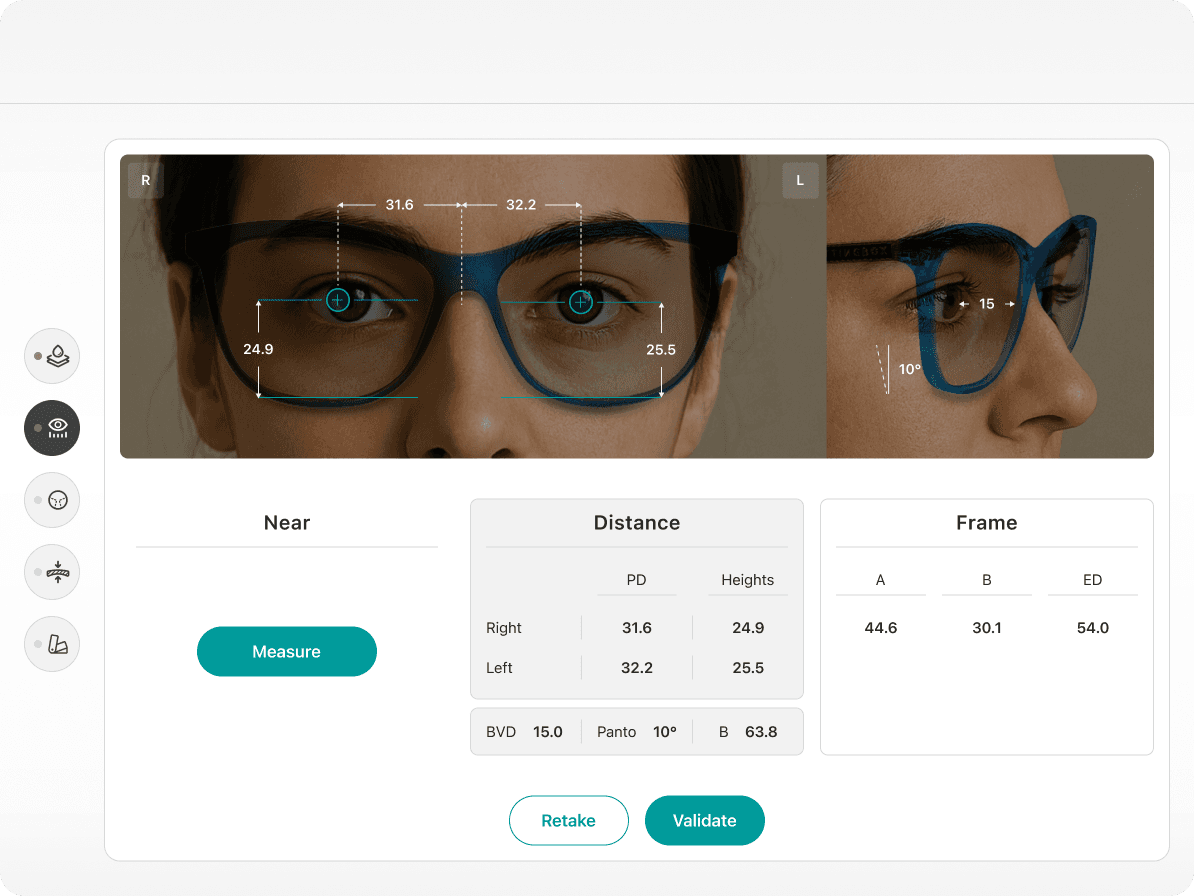Open the lens thickness compression step icon

click(52, 572)
